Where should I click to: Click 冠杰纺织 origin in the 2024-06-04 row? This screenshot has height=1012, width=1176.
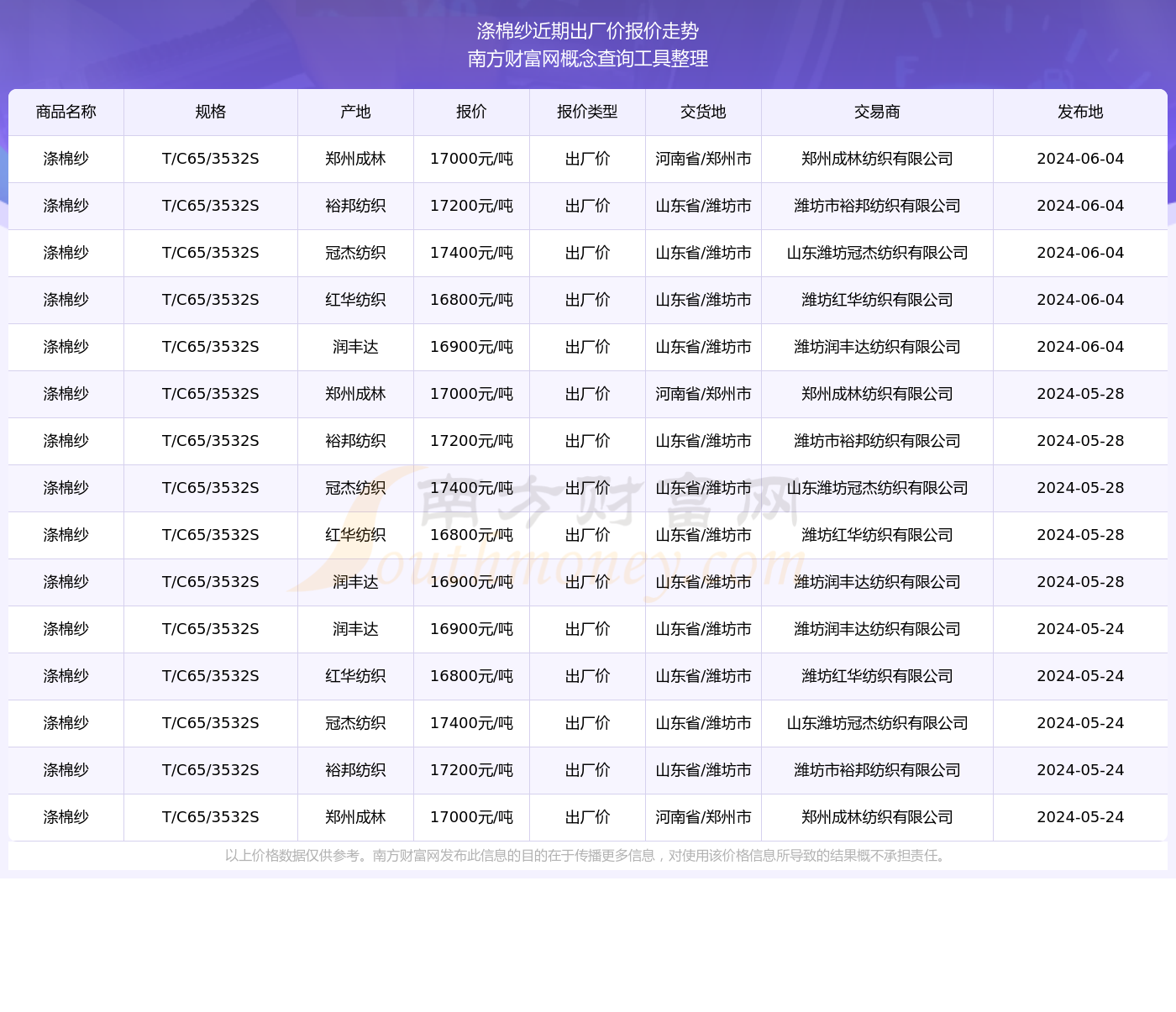coord(355,253)
